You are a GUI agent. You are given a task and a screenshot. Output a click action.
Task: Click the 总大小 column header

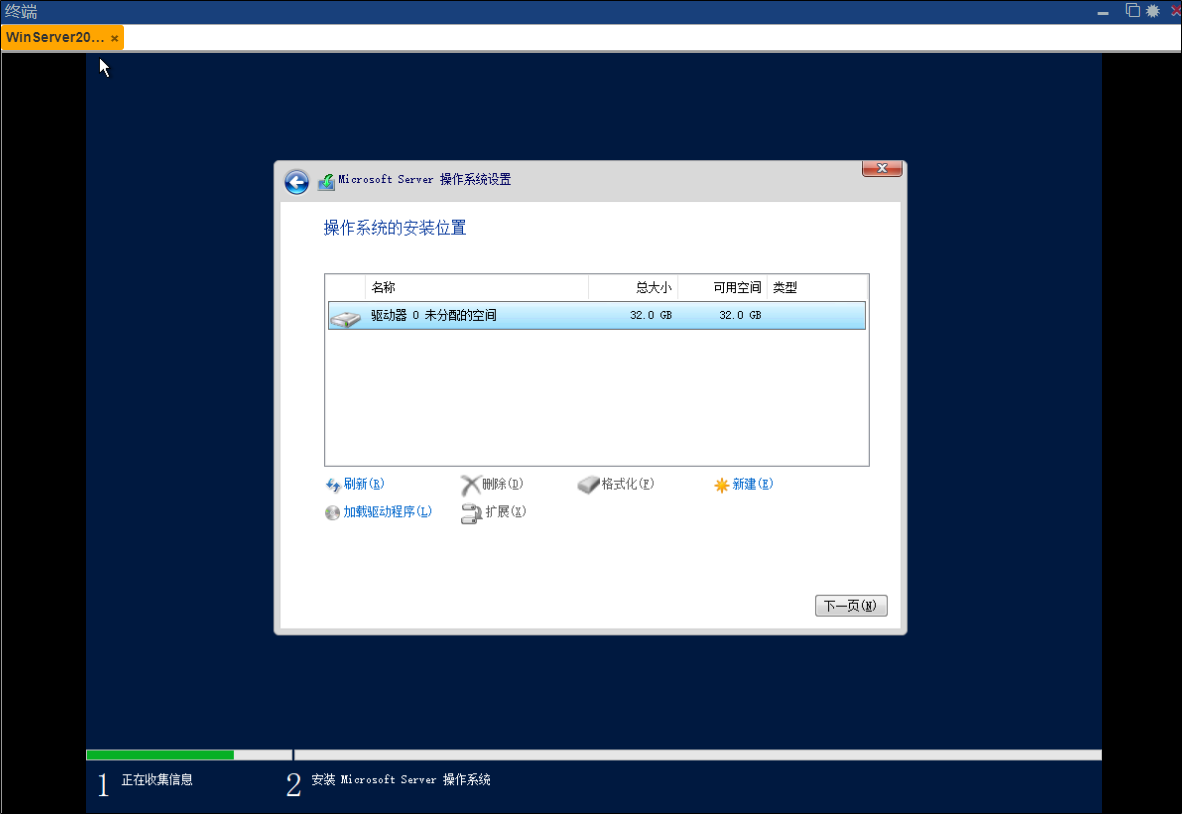tap(633, 287)
